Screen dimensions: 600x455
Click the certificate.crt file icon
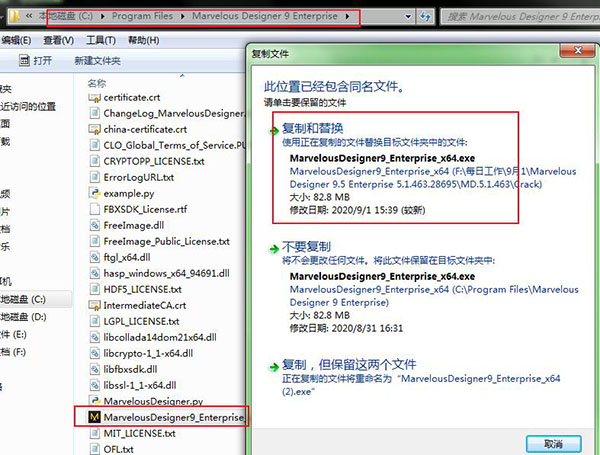point(94,98)
